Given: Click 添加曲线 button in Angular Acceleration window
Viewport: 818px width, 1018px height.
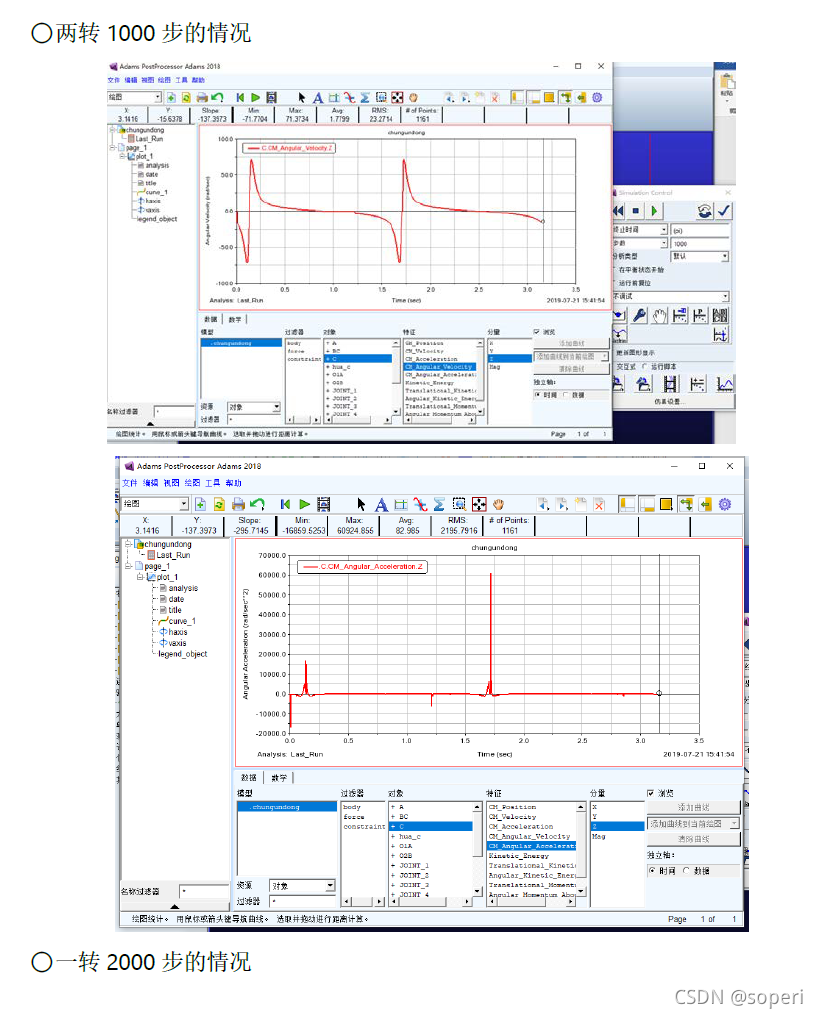Looking at the screenshot, I should point(693,807).
